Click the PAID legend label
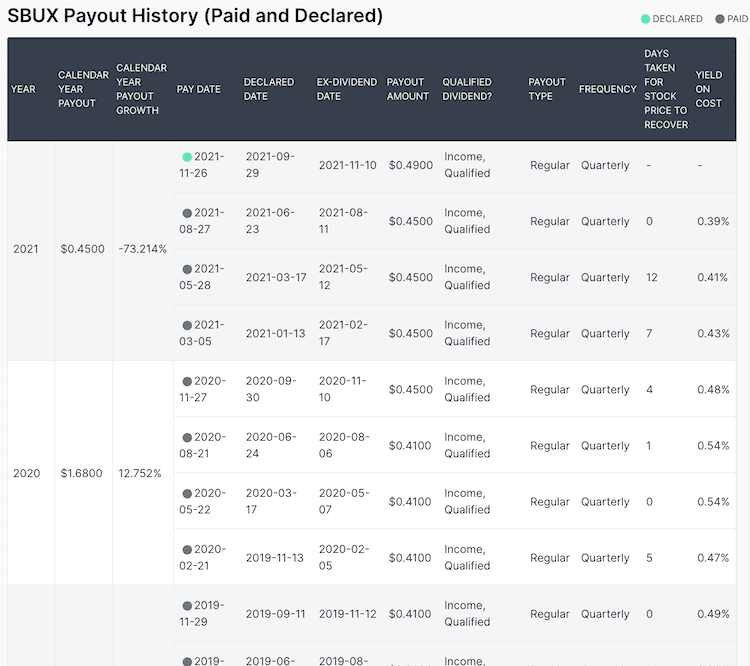 (738, 19)
